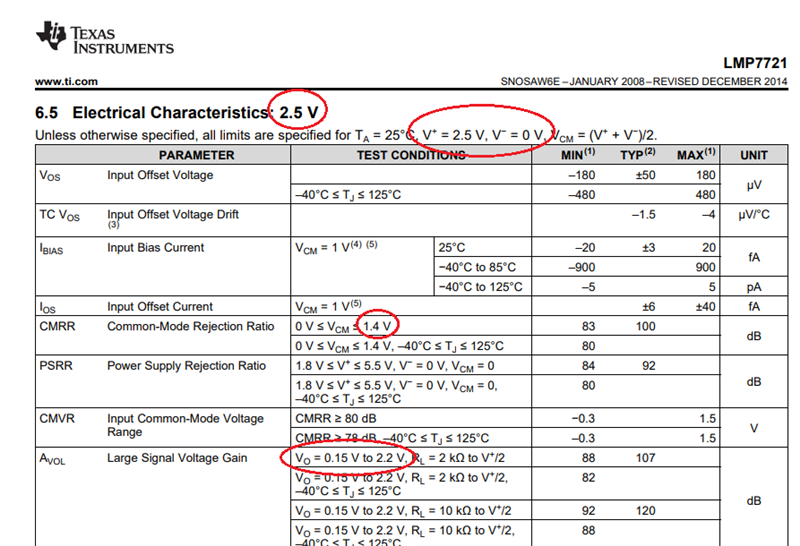The image size is (800, 546).
Task: Click the µV/°C unit cell
Action: point(754,215)
